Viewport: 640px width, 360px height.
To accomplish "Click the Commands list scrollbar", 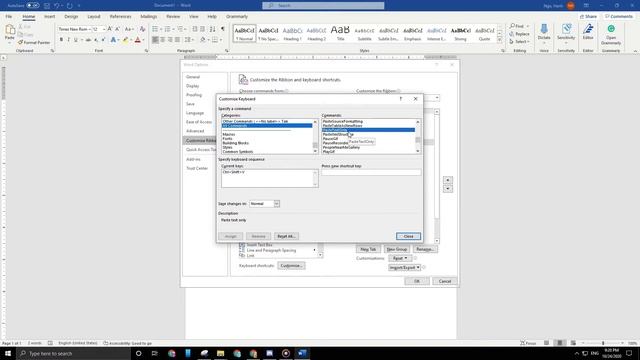I will 418,136.
